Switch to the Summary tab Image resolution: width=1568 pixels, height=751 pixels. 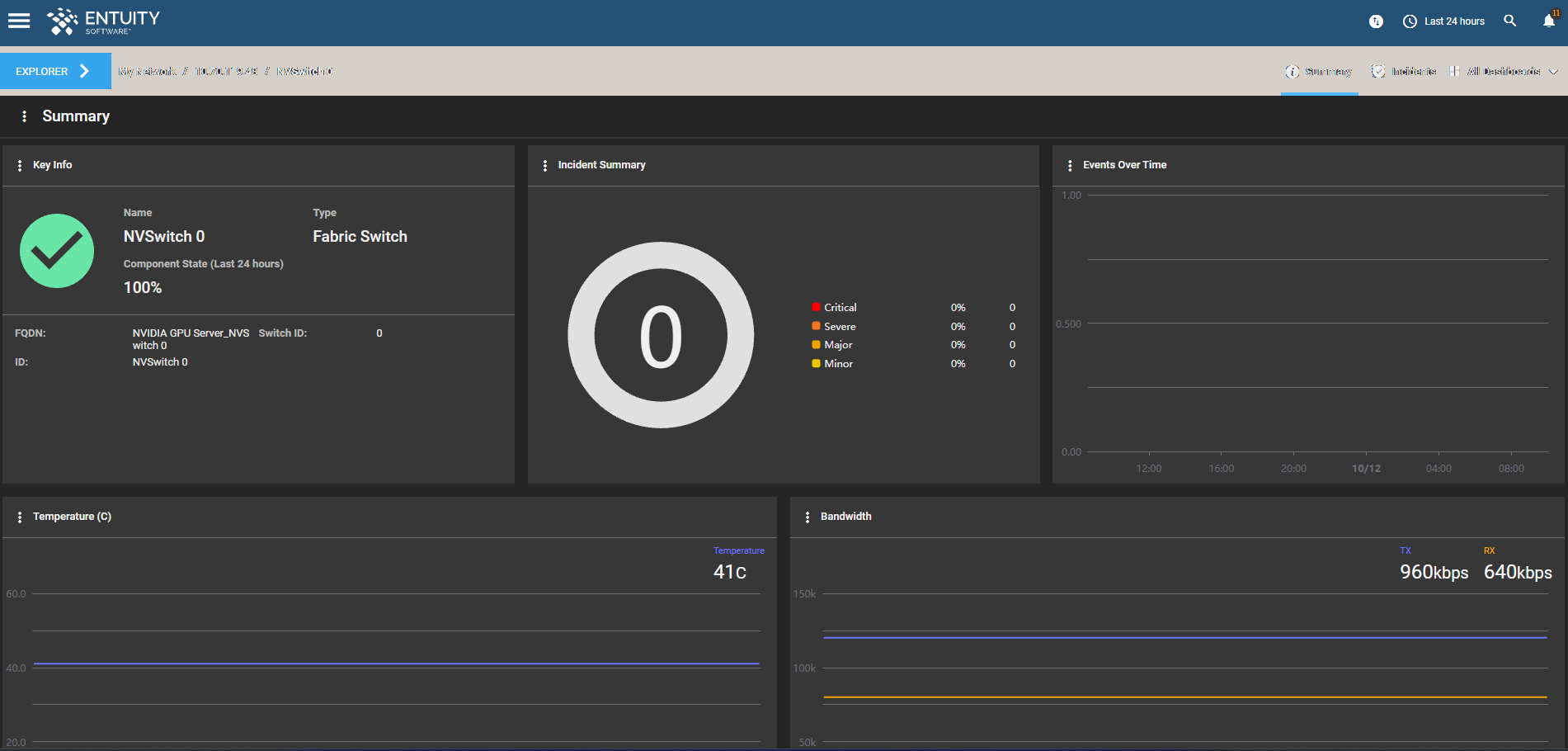1319,72
